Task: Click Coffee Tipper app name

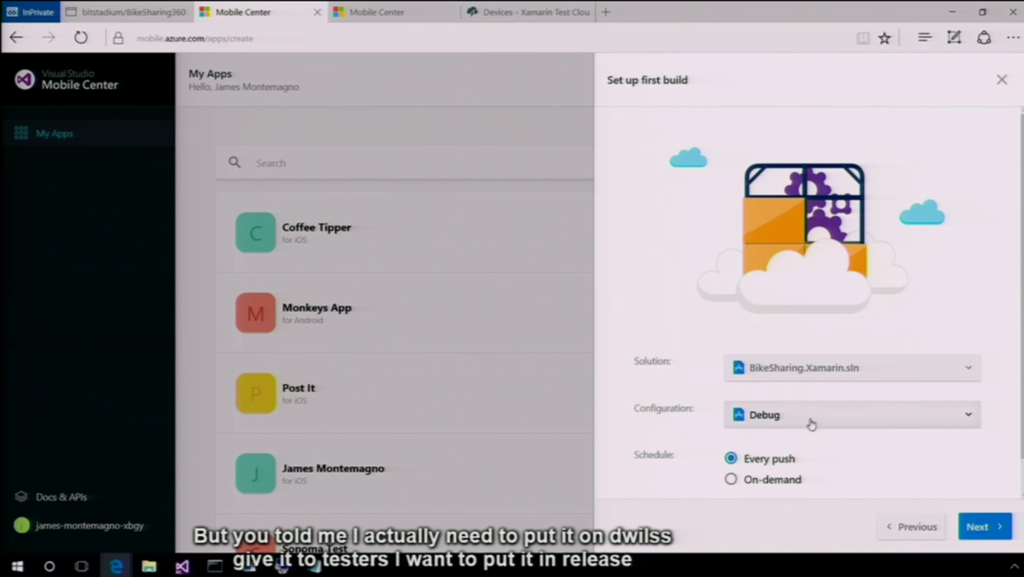Action: (x=317, y=227)
